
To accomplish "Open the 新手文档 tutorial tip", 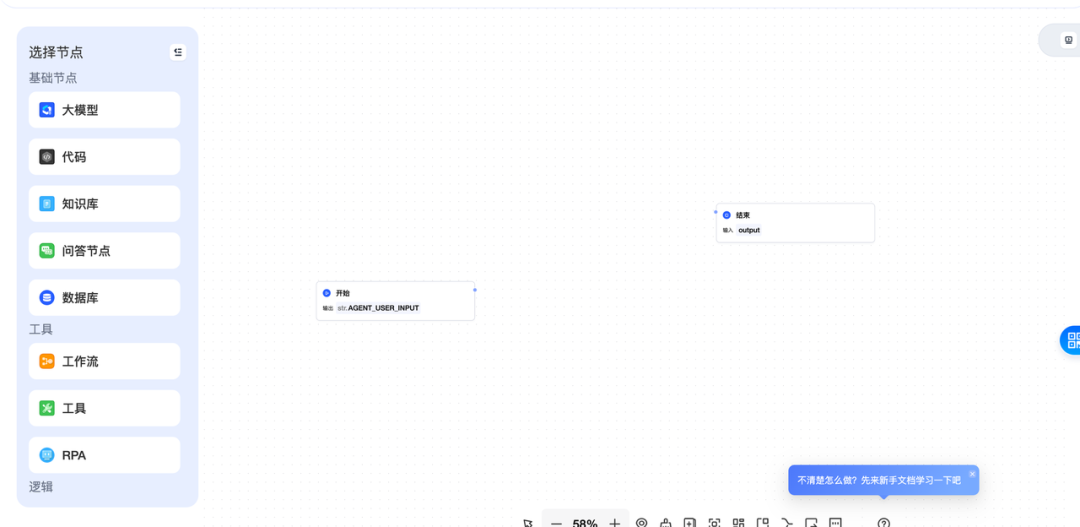I will (878, 481).
